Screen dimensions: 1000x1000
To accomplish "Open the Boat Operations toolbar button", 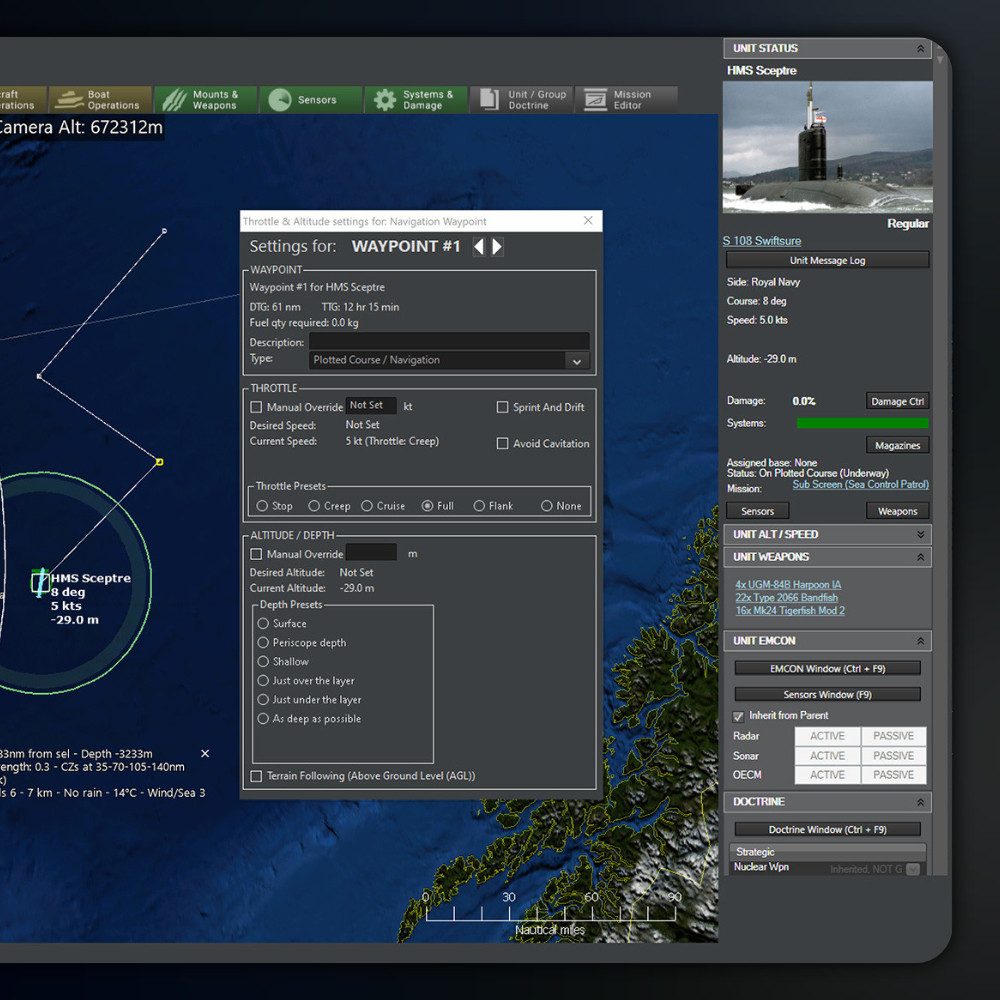I will tap(100, 100).
